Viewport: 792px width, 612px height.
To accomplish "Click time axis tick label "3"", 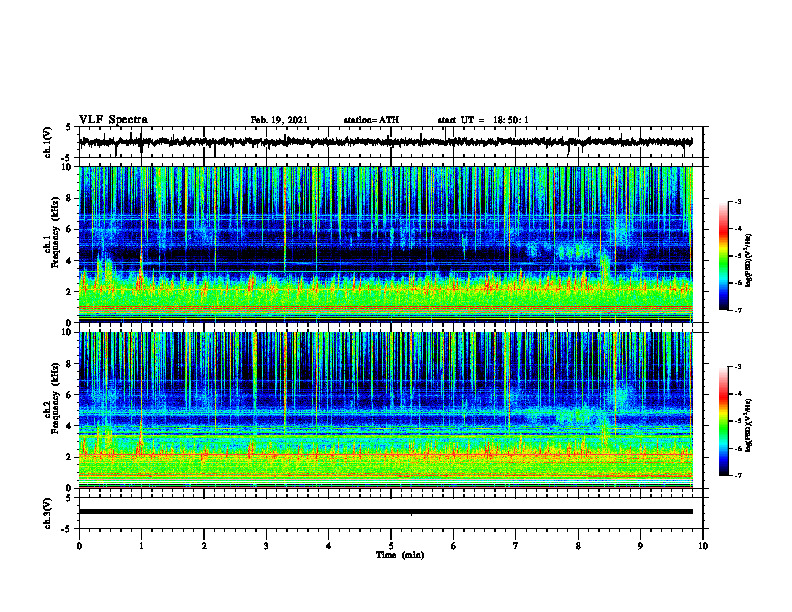I will (266, 546).
